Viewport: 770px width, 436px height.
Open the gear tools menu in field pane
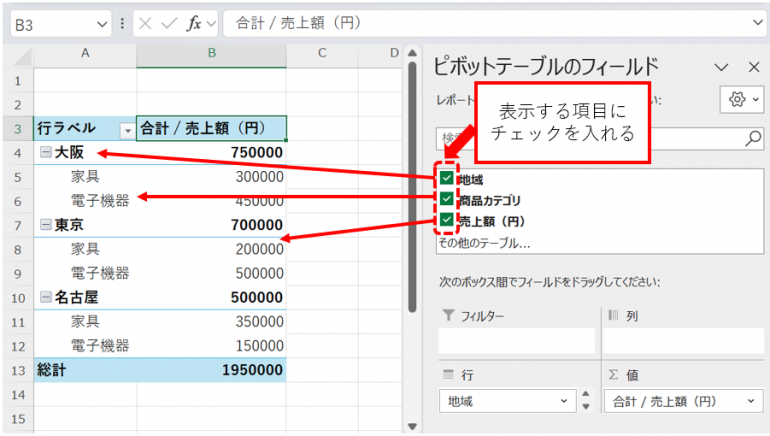click(x=743, y=98)
